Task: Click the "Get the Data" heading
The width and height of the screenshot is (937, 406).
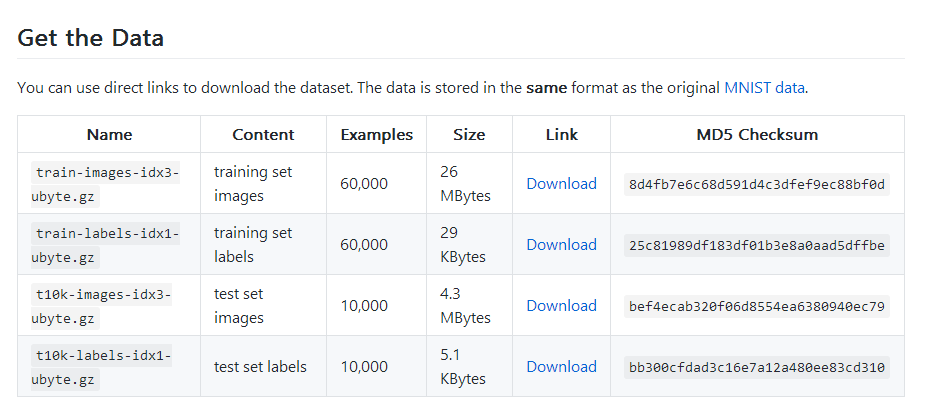Action: point(91,38)
